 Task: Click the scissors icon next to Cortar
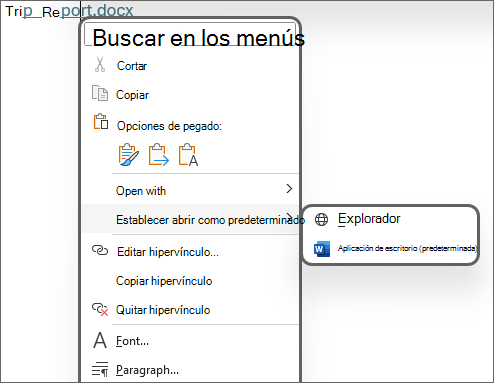coord(100,65)
